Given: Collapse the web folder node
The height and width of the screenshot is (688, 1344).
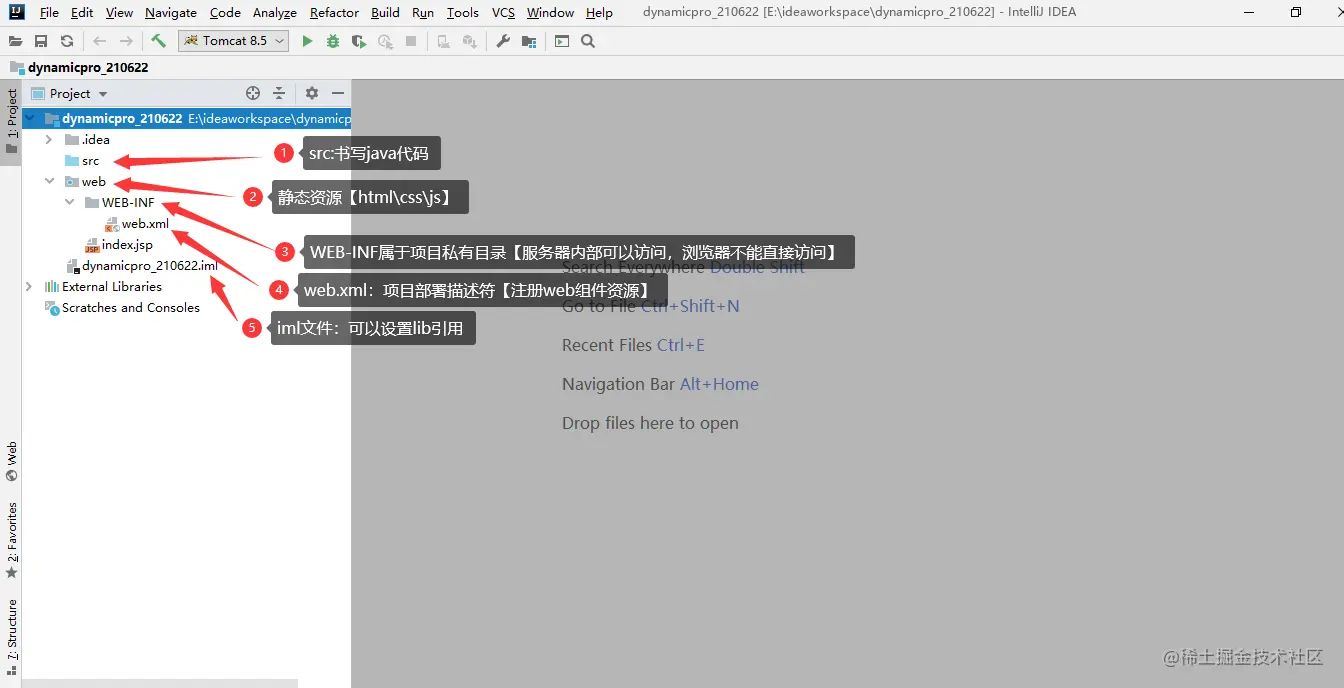Looking at the screenshot, I should (48, 181).
